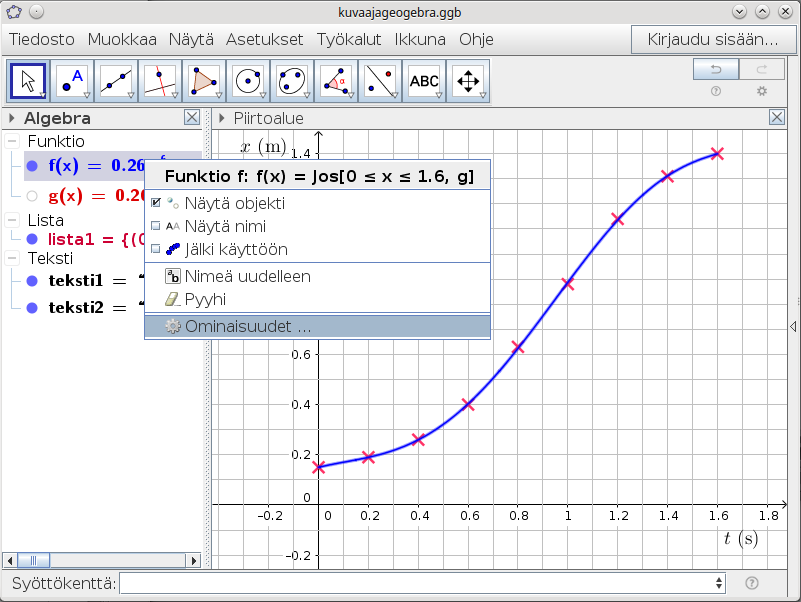The height and width of the screenshot is (602, 801).
Task: Open Ominaisuudet from the context menu
Action: [248, 326]
